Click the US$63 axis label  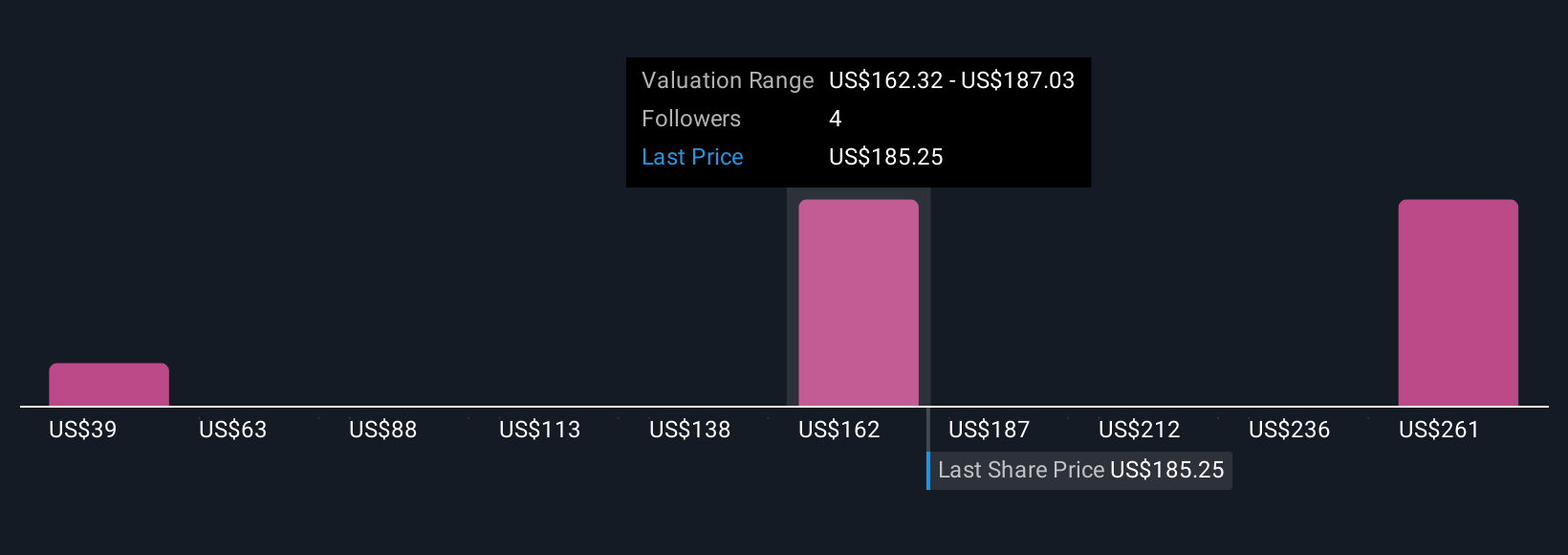click(x=233, y=430)
